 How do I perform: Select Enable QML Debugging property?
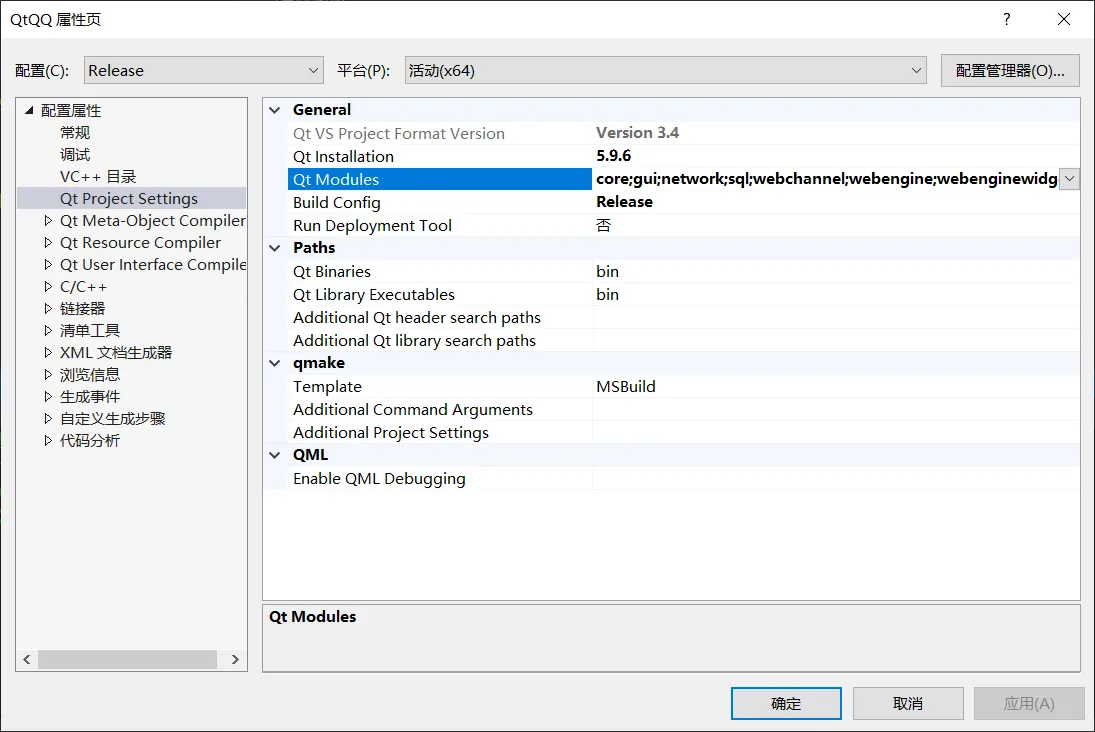(x=379, y=479)
